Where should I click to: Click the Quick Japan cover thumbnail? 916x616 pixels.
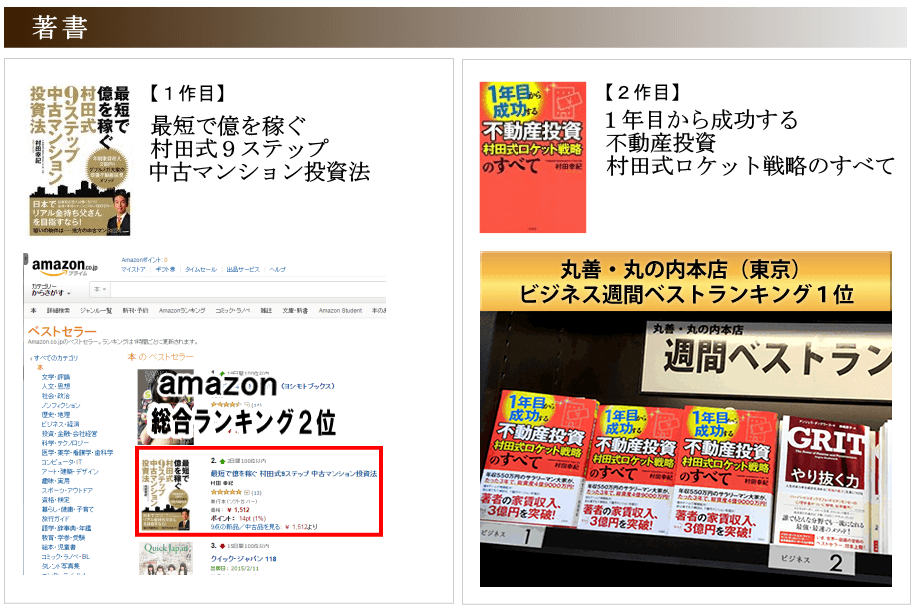(166, 559)
